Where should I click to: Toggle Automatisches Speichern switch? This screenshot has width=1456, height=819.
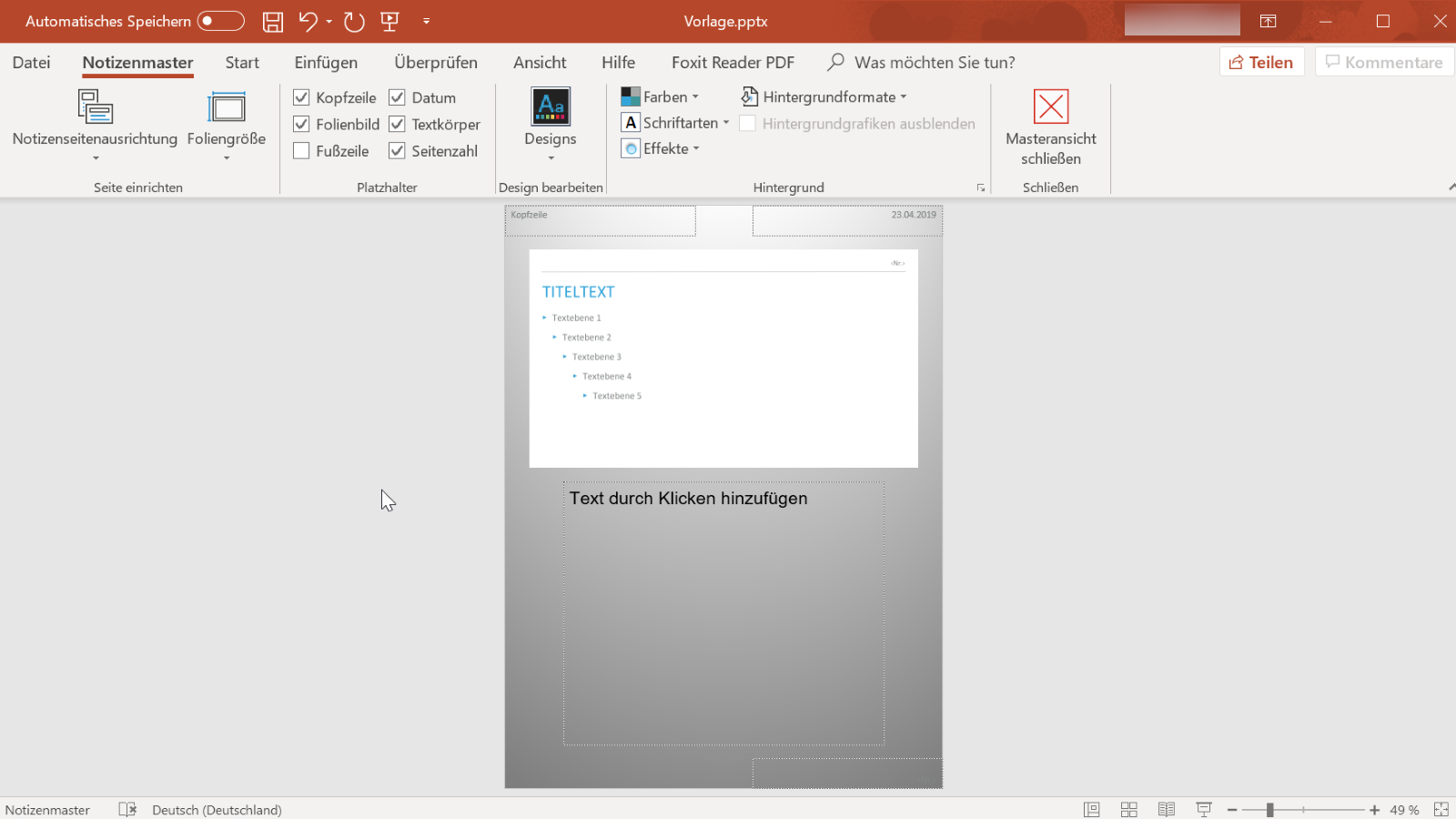(x=221, y=21)
